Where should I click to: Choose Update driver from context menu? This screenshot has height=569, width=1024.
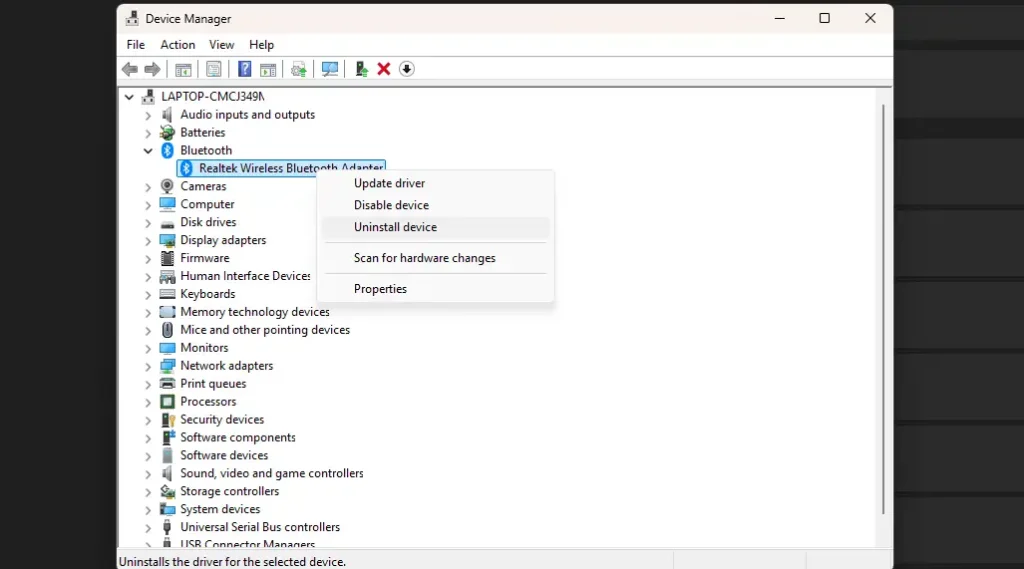[x=436, y=184]
